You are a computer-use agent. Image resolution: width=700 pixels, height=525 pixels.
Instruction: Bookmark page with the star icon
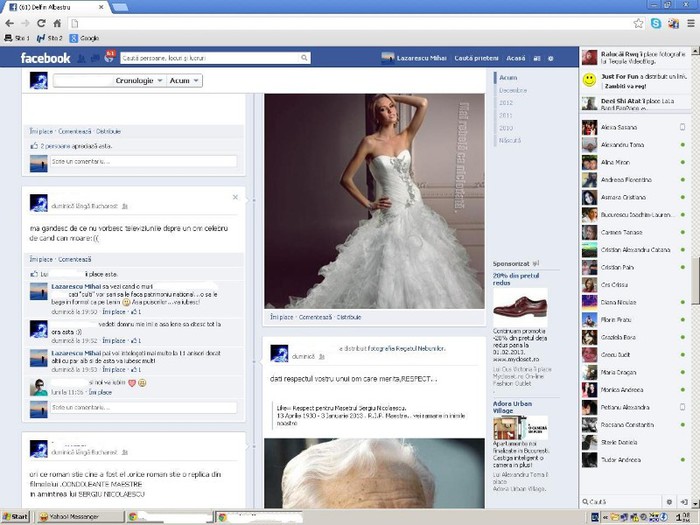(x=638, y=22)
